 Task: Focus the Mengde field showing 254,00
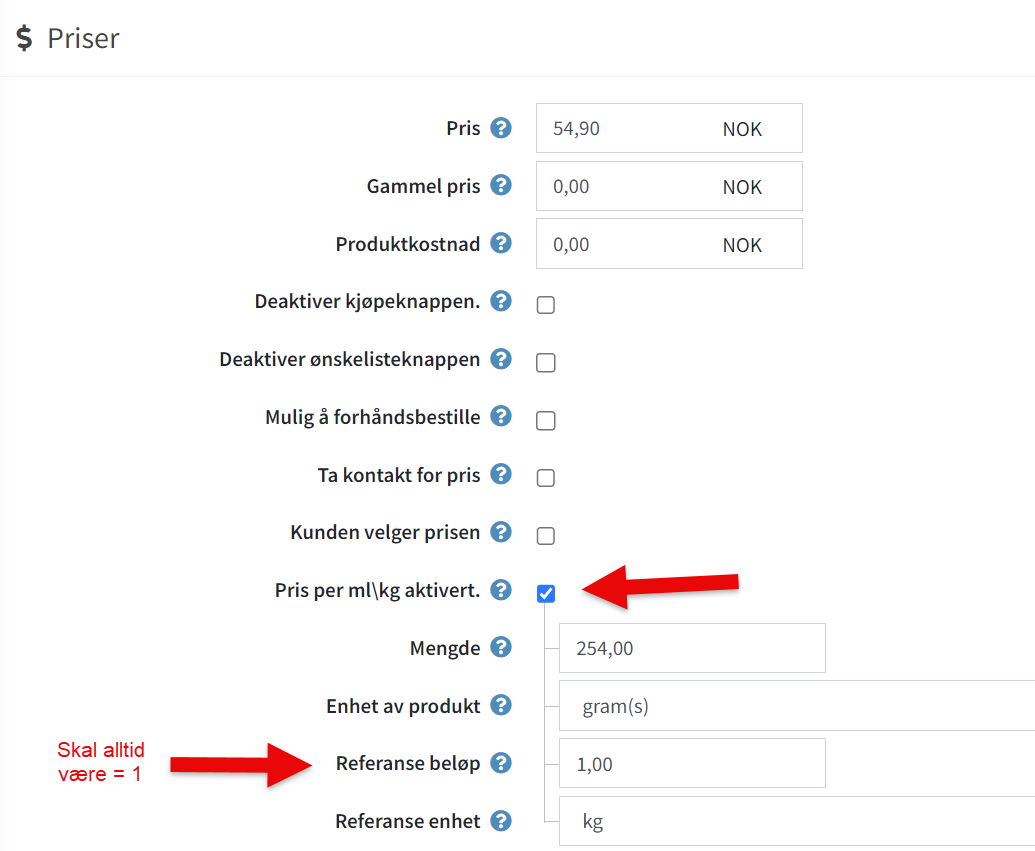(x=691, y=649)
